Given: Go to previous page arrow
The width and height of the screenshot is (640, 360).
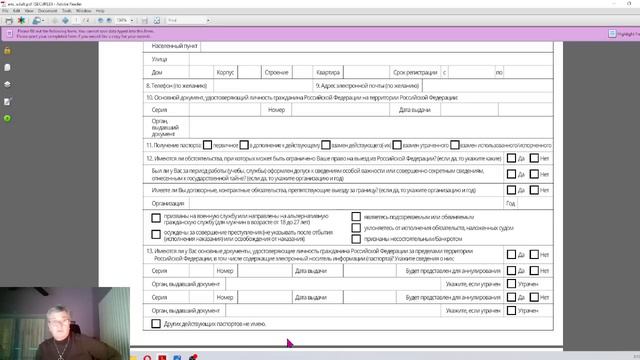Looking at the screenshot, I should (55, 20).
